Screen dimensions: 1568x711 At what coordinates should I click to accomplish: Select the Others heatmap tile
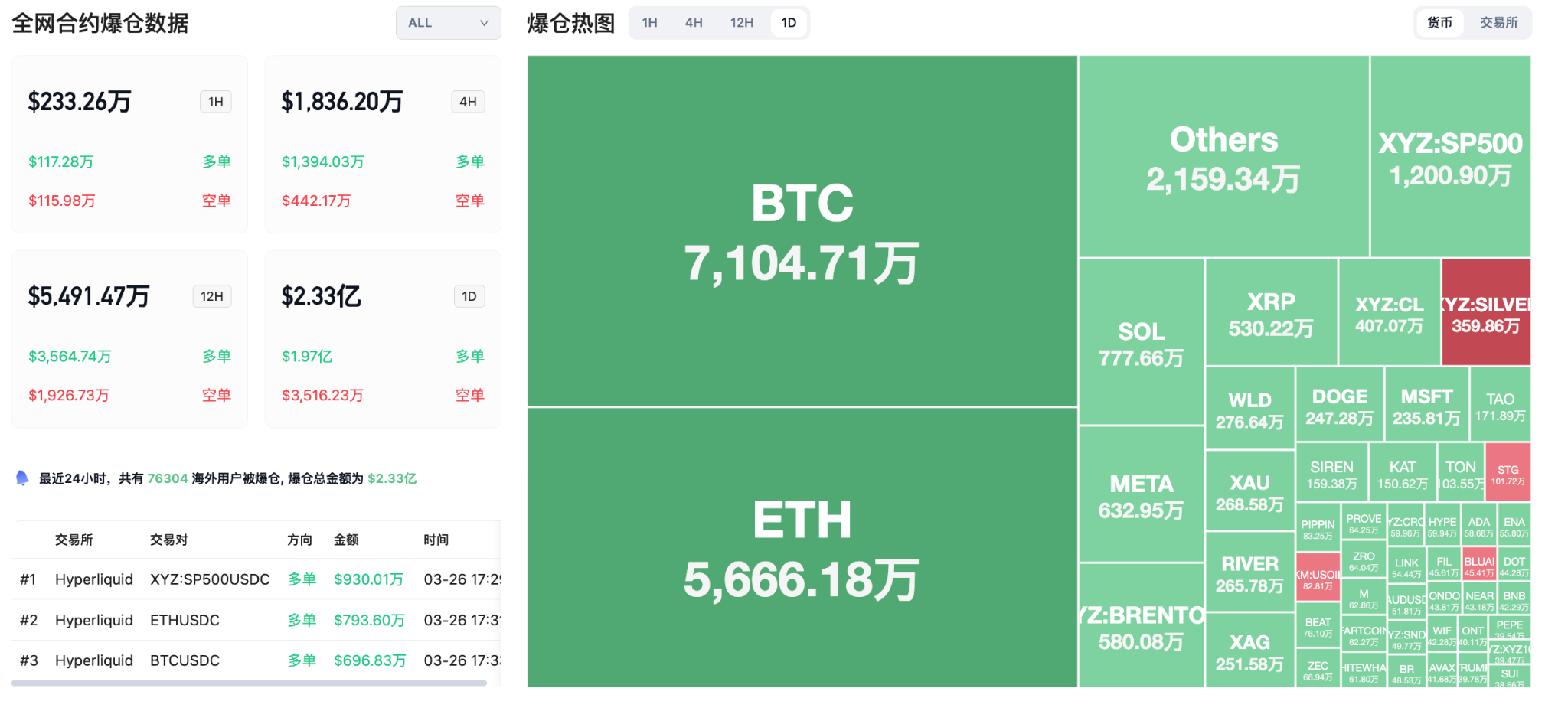1223,157
